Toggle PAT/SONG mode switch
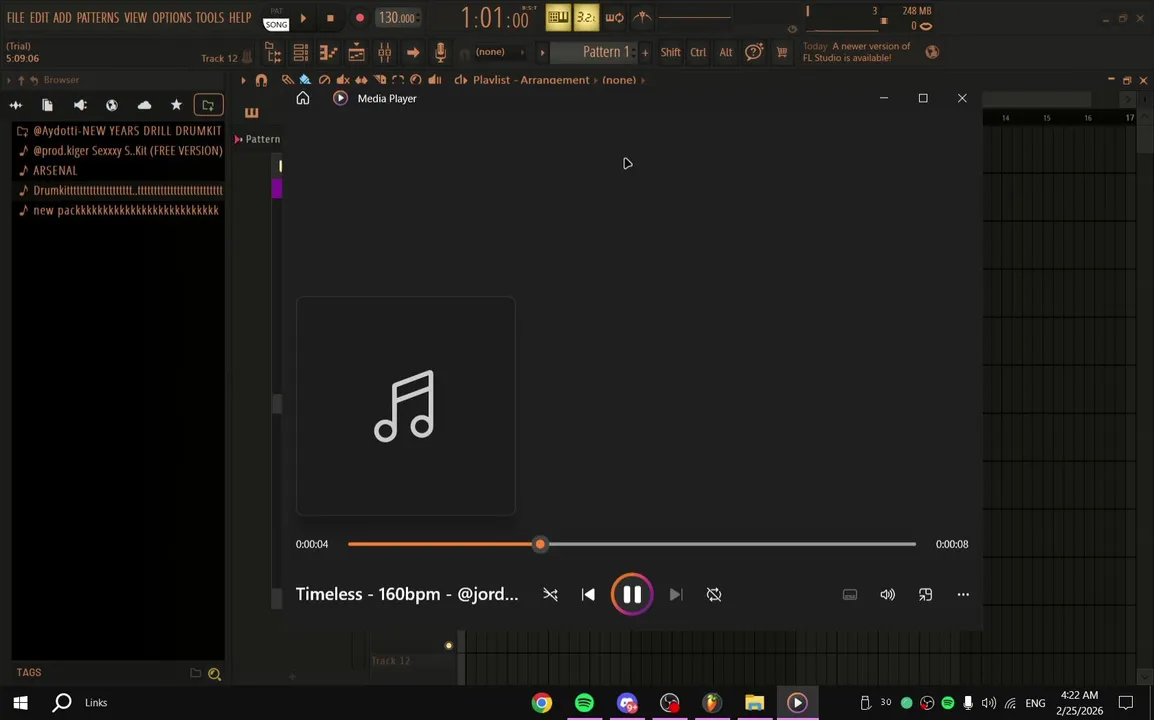The height and width of the screenshot is (720, 1154). (x=276, y=18)
